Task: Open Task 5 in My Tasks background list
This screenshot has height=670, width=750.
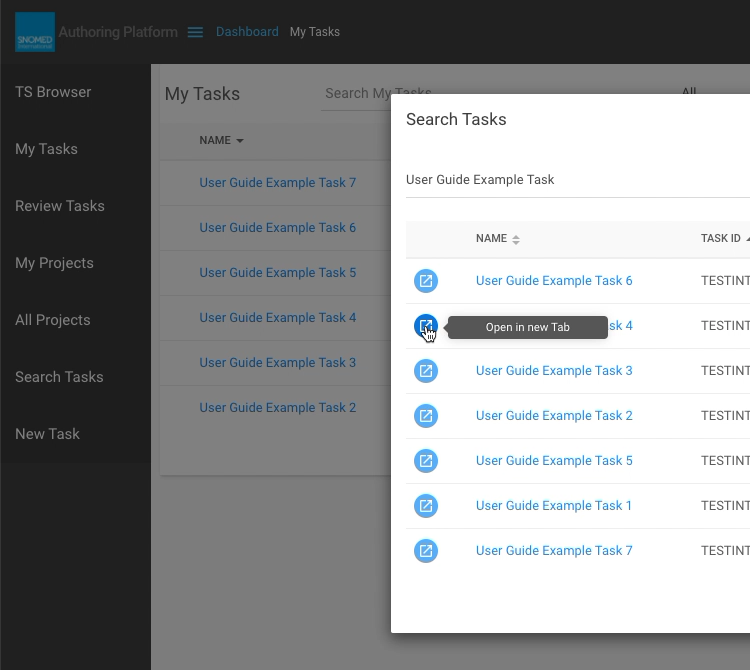Action: click(x=277, y=273)
